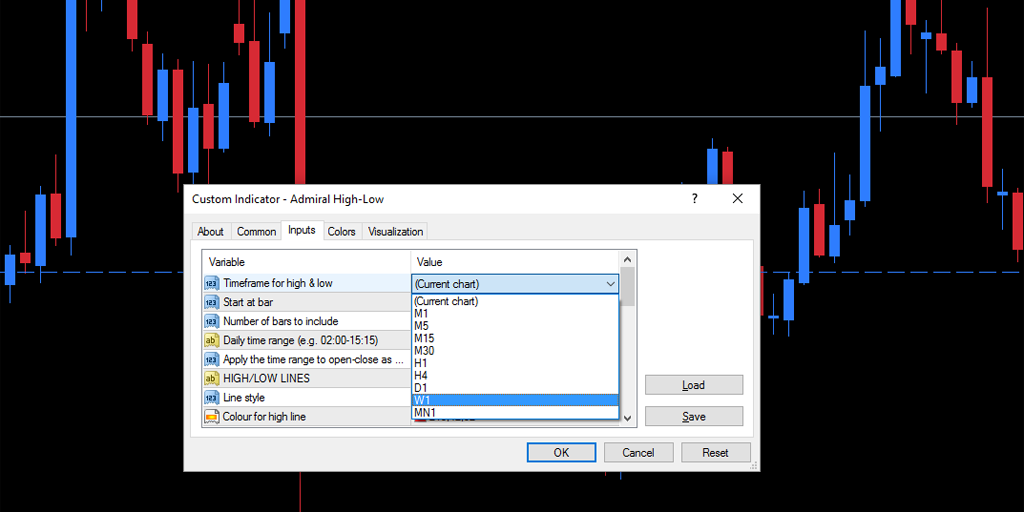The image size is (1024, 512).
Task: Select 'Apply the time range to open-close' row
Action: click(x=306, y=359)
